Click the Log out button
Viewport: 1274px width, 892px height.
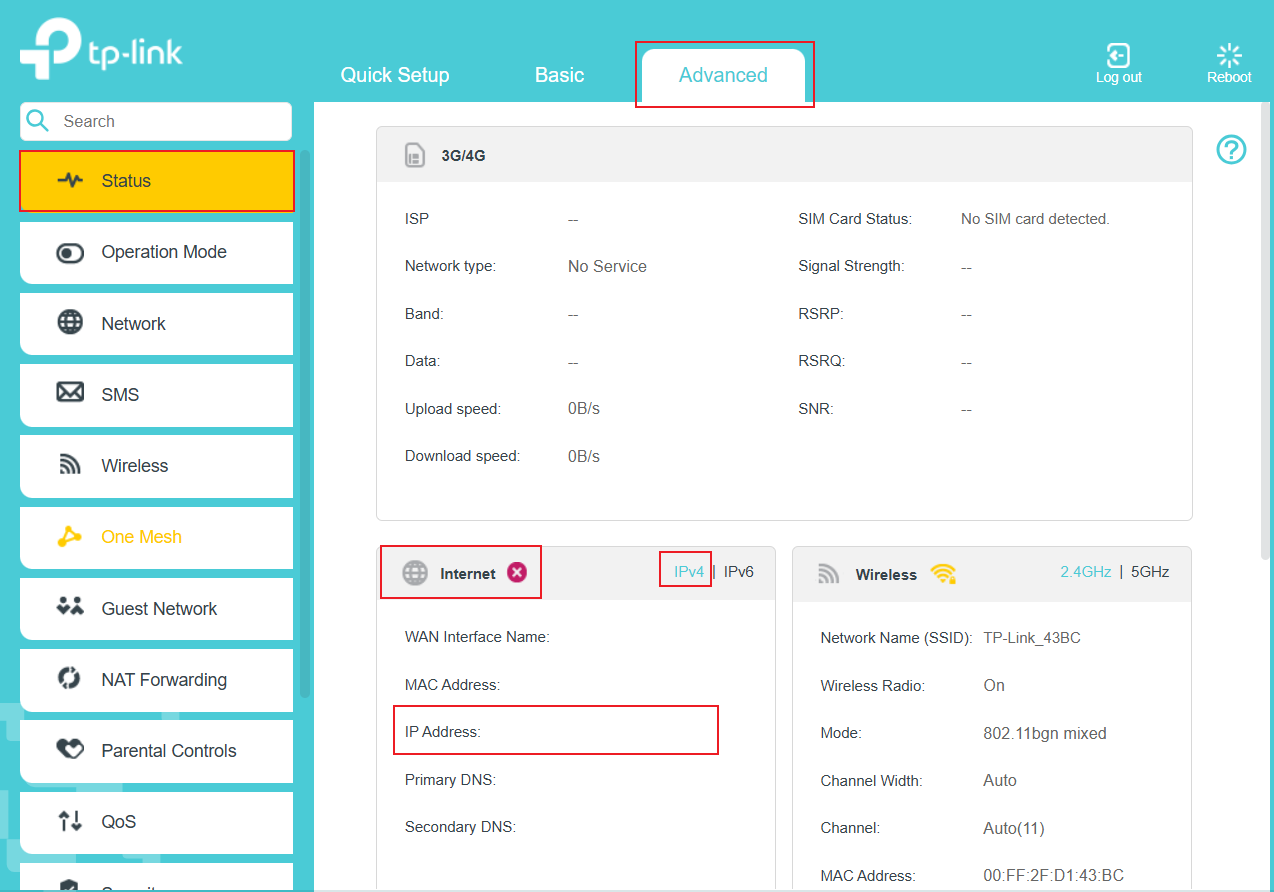tap(1118, 62)
